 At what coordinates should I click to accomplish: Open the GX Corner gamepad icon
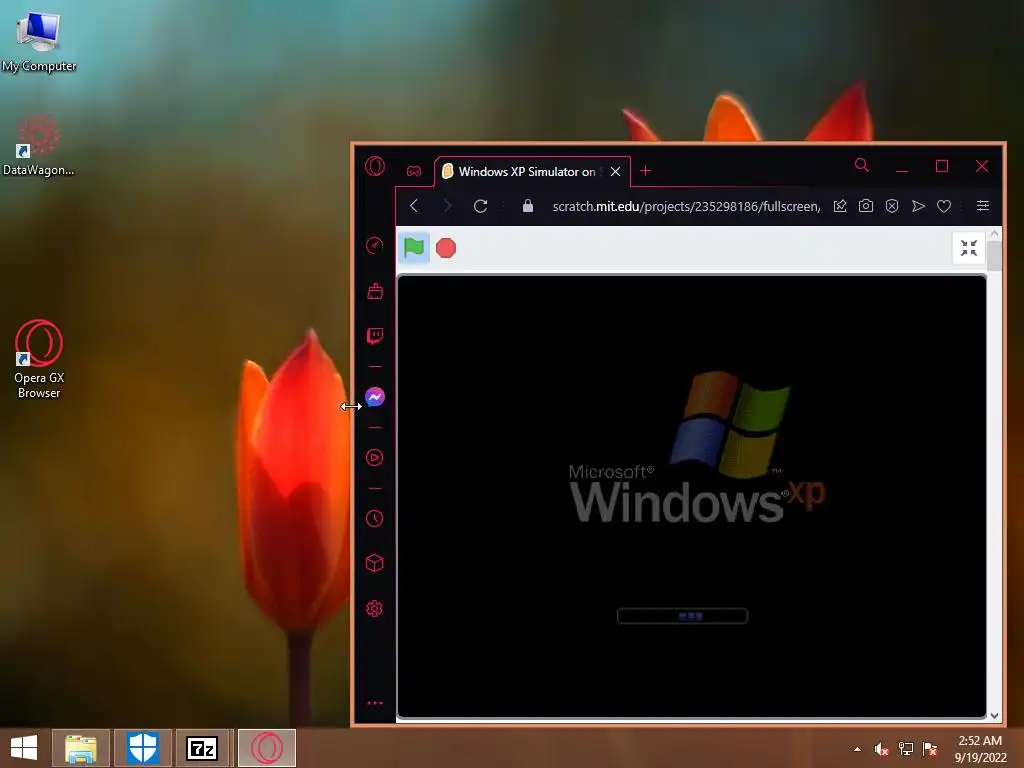click(414, 171)
